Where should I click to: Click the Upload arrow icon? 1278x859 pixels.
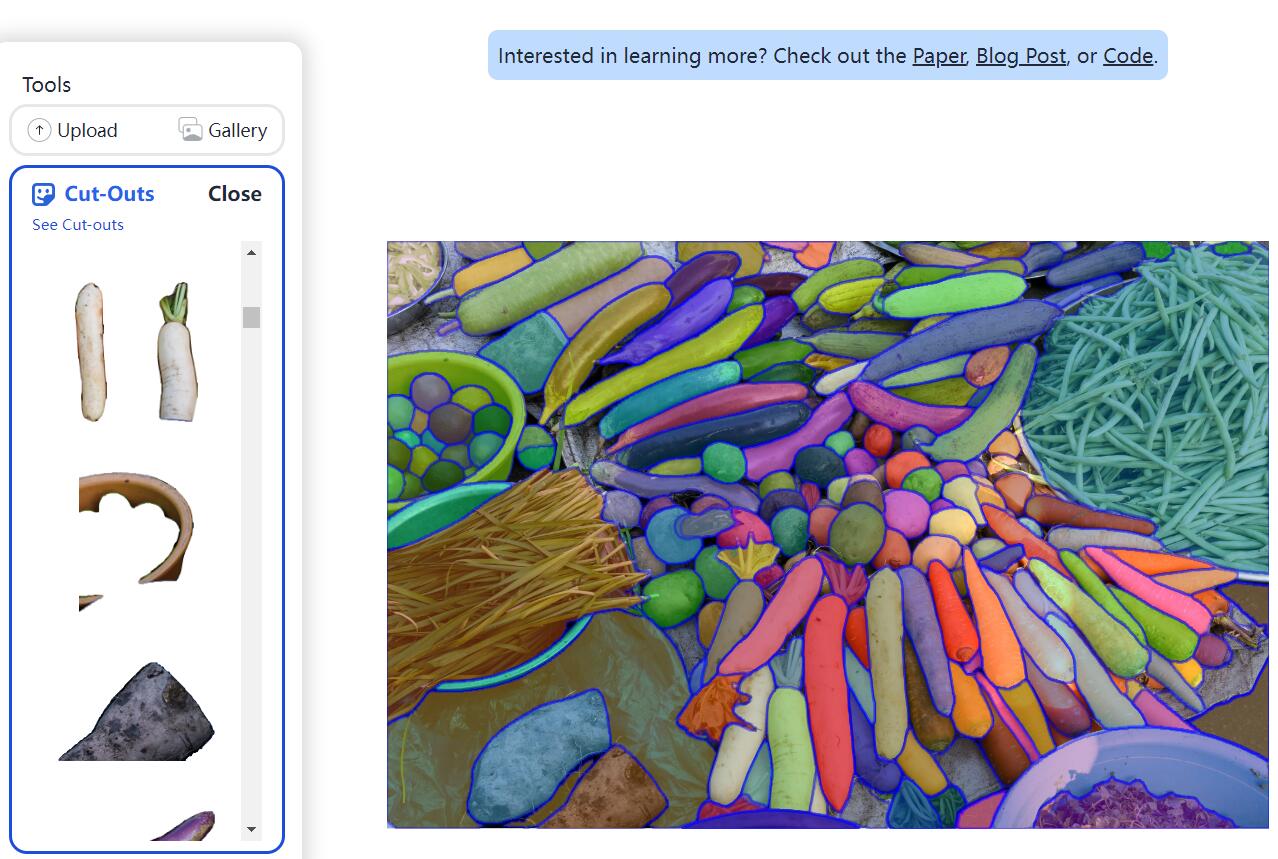[39, 130]
